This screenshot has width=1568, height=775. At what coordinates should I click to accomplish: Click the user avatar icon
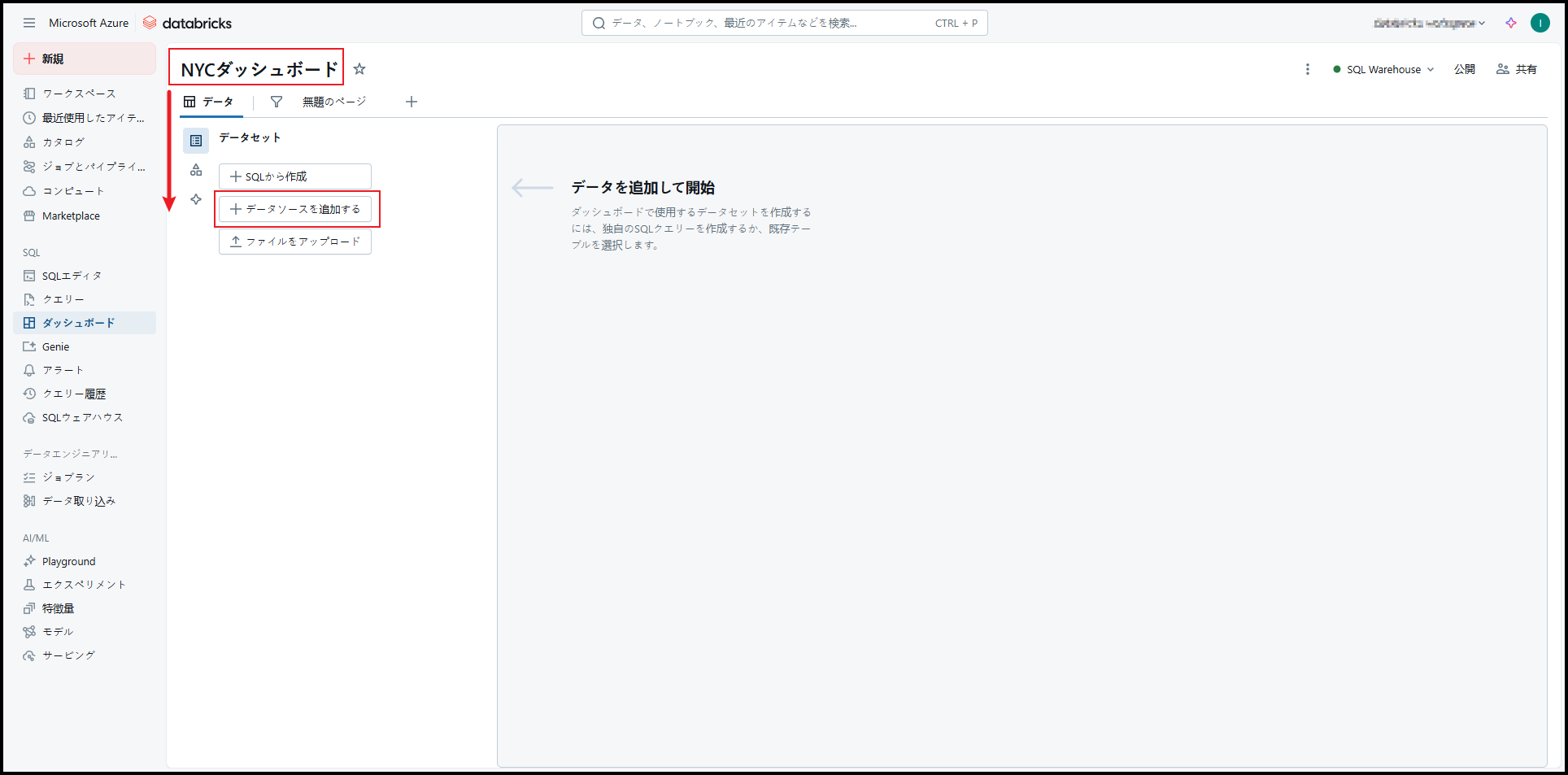pos(1540,23)
